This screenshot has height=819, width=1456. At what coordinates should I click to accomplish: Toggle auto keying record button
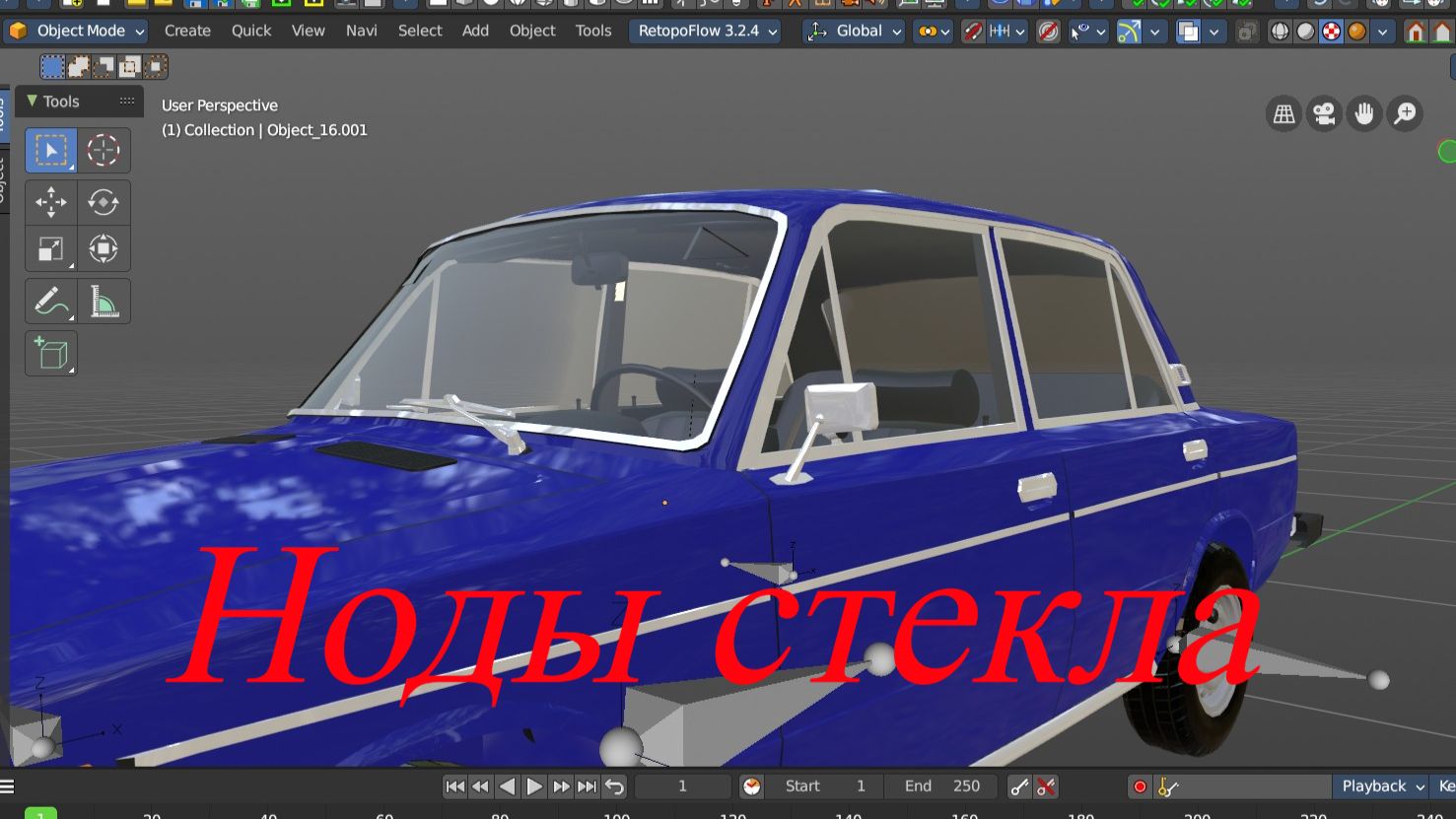1141,786
